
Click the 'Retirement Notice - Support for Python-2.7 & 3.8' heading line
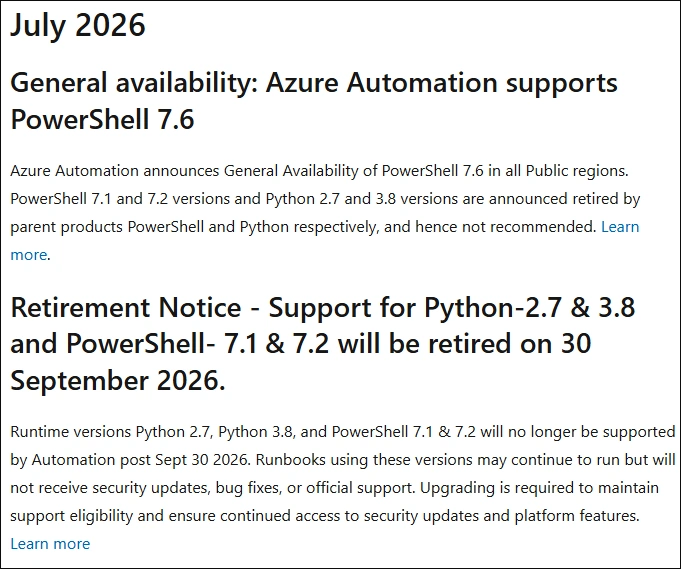(x=323, y=308)
